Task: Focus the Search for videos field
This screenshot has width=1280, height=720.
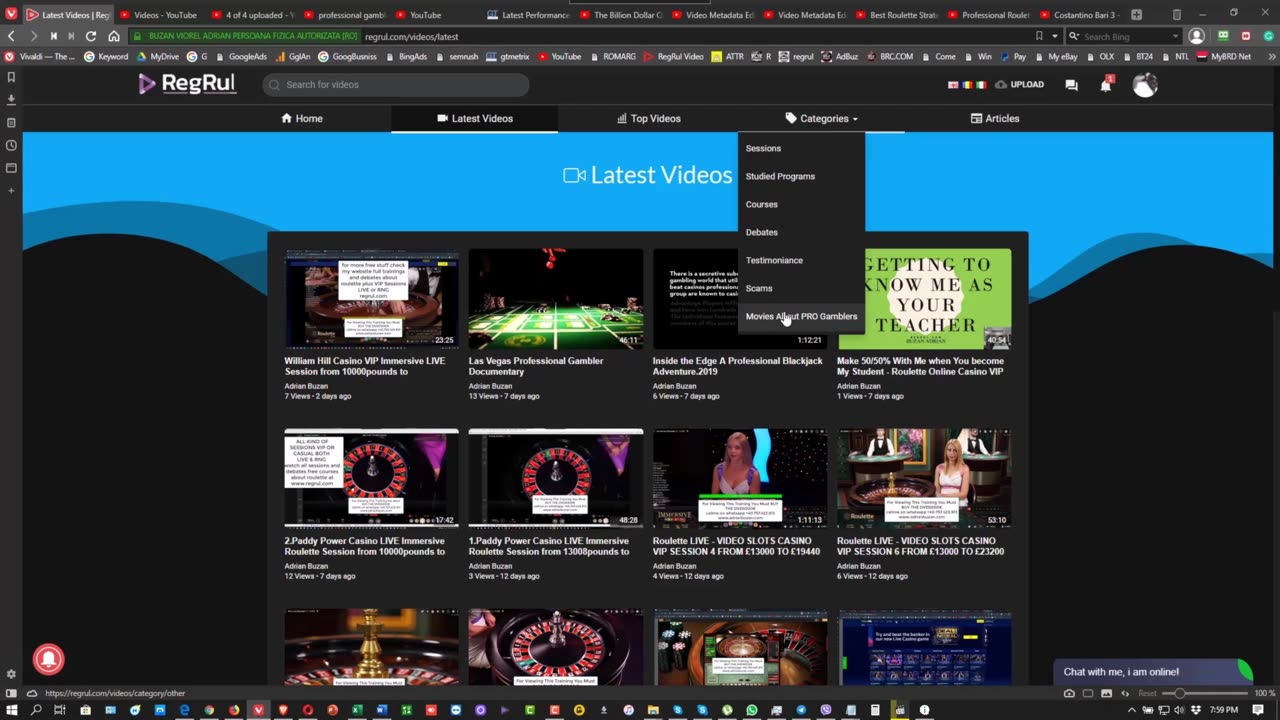Action: (x=396, y=85)
